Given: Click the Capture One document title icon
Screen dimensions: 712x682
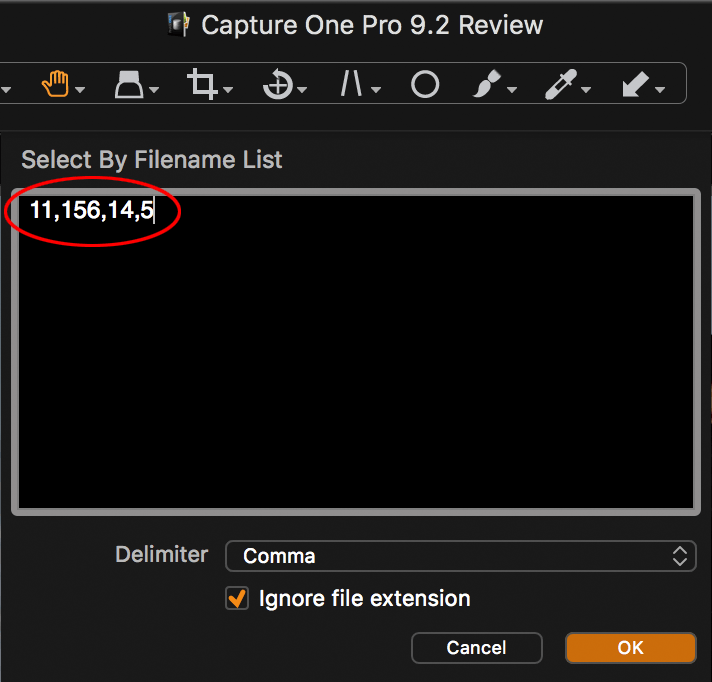Looking at the screenshot, I should 178,25.
